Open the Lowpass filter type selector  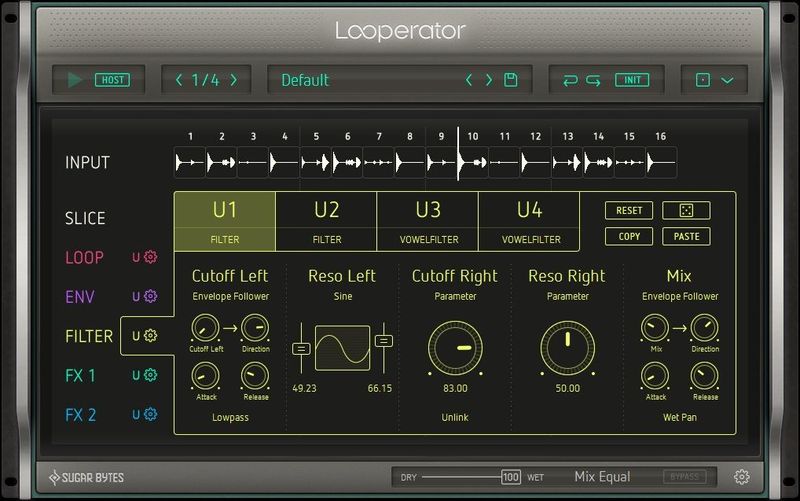[231, 417]
